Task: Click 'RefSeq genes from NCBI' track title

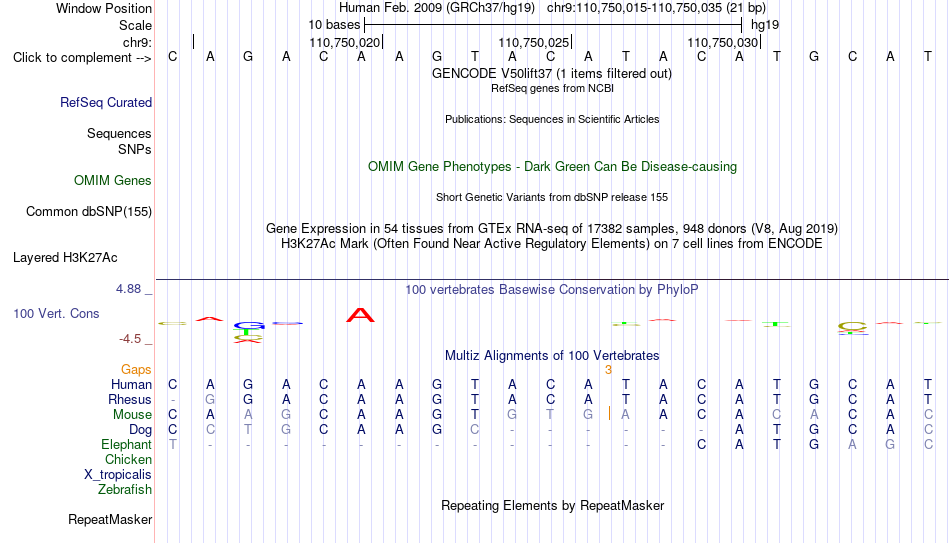Action: coord(553,88)
